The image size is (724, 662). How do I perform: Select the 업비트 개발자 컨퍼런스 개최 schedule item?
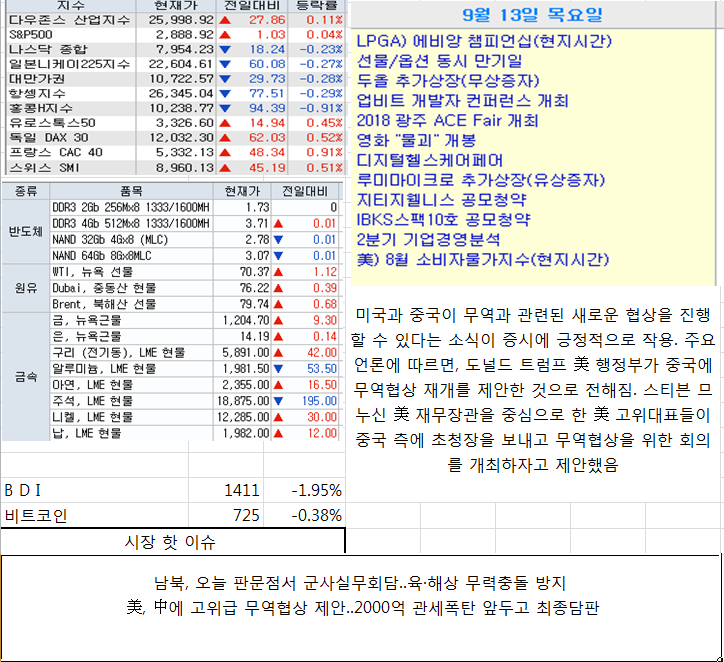(x=463, y=101)
